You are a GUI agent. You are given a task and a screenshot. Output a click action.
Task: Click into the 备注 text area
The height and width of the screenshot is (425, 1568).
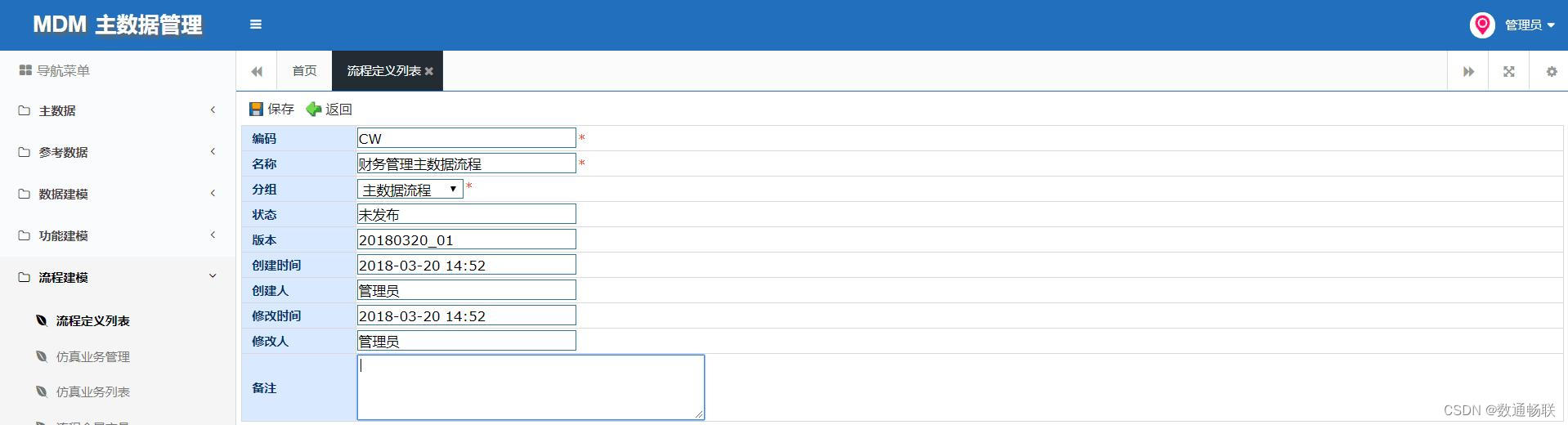pyautogui.click(x=531, y=387)
